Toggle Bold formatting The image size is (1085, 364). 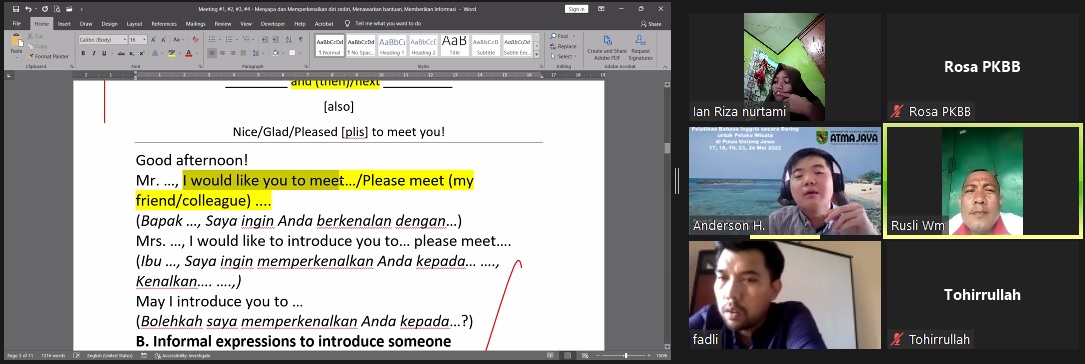click(83, 53)
